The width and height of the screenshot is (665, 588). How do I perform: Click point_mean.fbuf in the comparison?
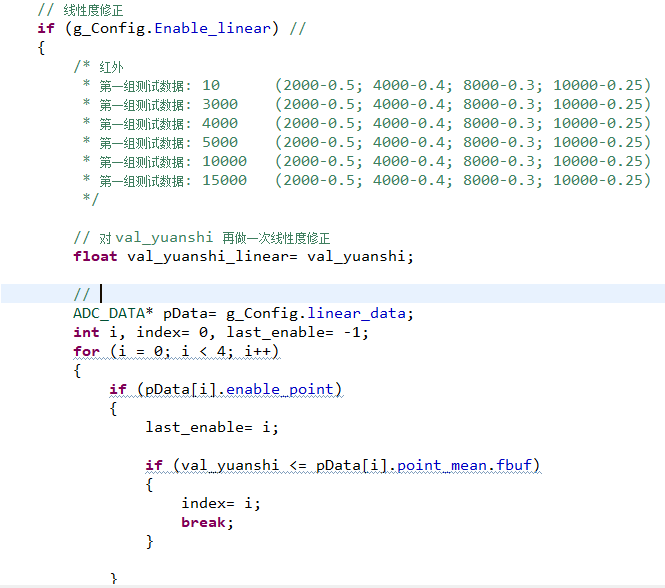point(469,466)
